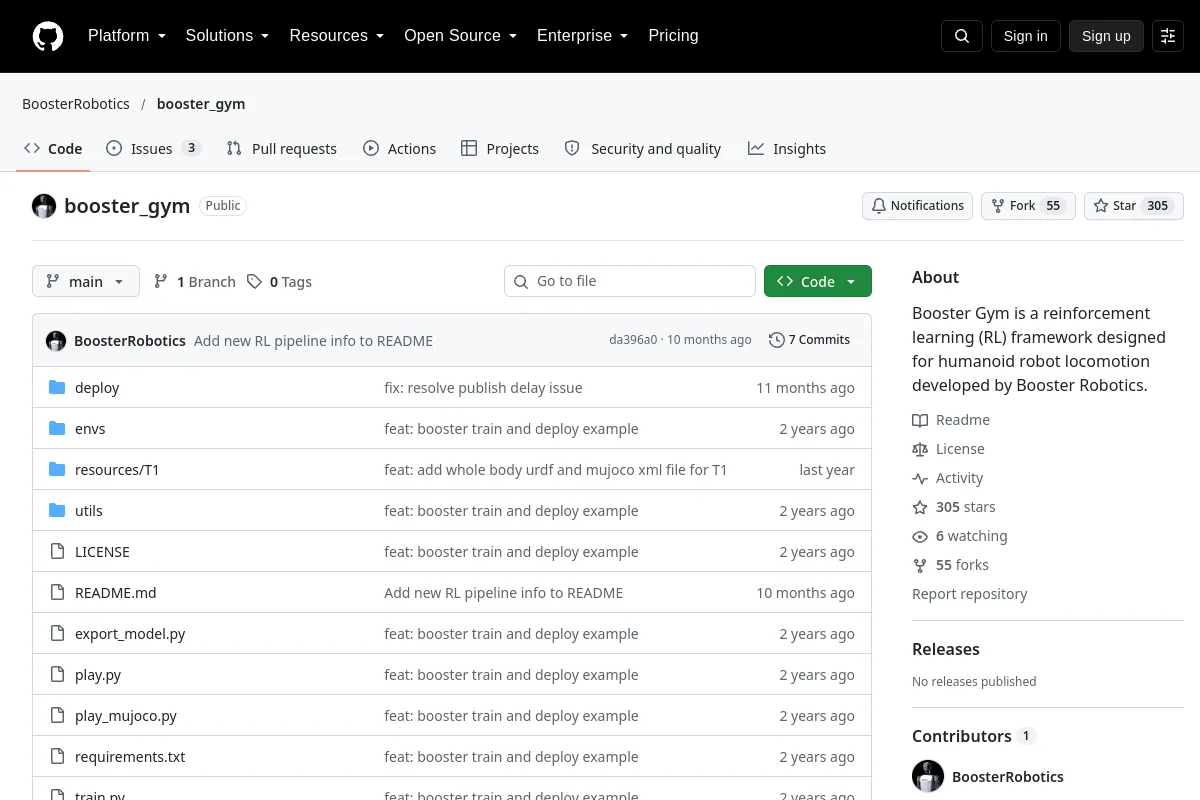Expand the Solutions menu
This screenshot has width=1200, height=800.
coord(227,36)
